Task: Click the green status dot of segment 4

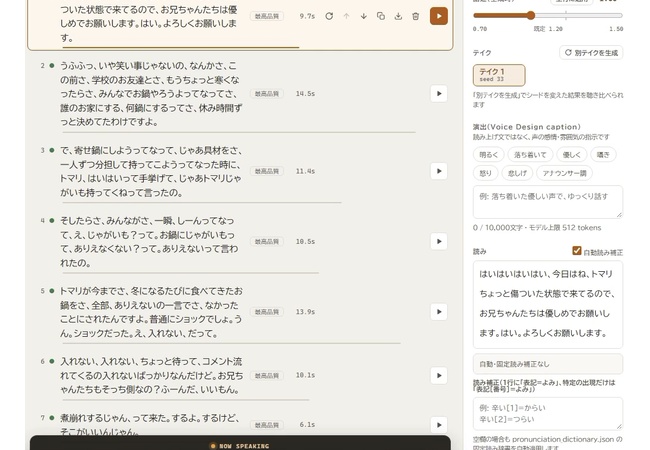Action: (52, 220)
